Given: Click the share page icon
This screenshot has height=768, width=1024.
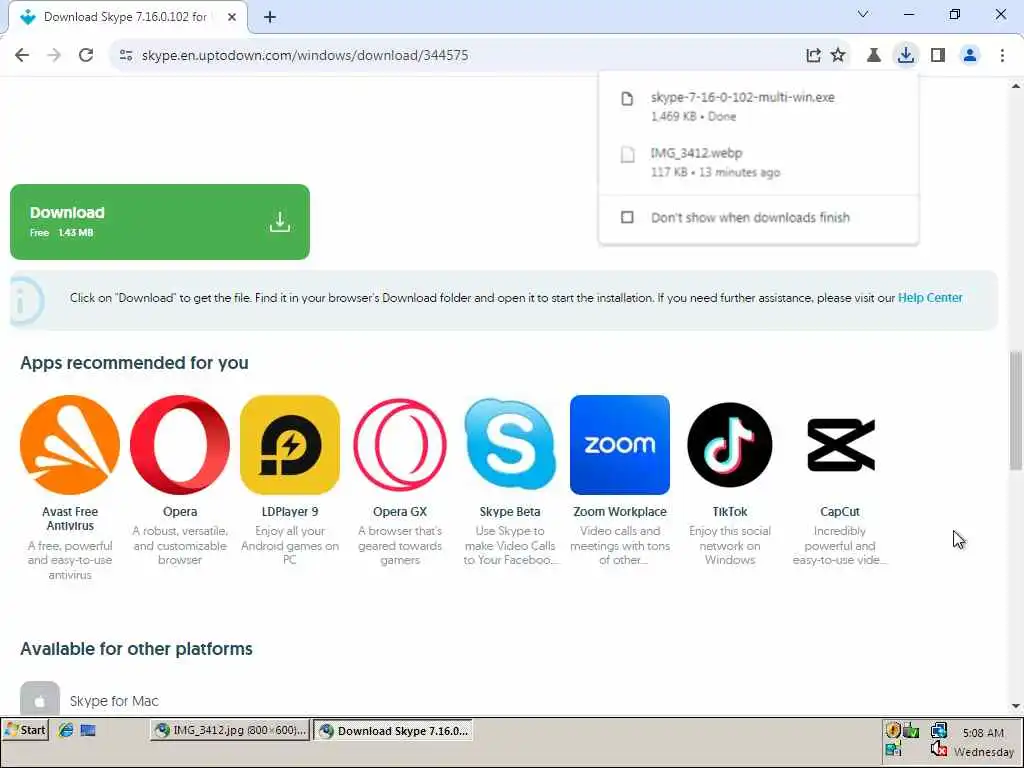Looking at the screenshot, I should point(813,56).
